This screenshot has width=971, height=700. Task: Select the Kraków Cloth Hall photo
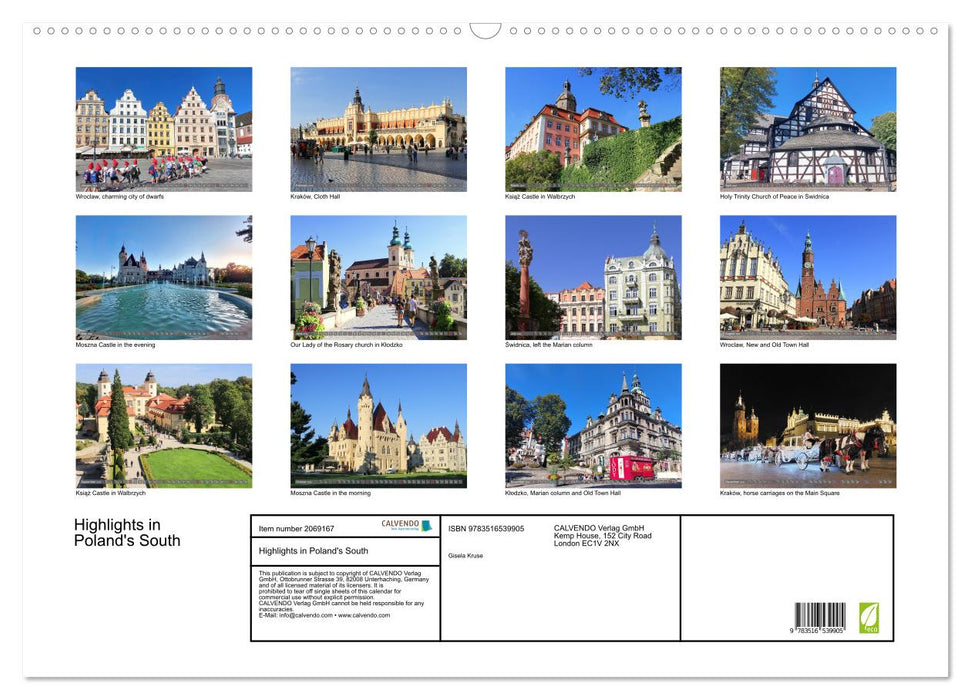(x=377, y=128)
